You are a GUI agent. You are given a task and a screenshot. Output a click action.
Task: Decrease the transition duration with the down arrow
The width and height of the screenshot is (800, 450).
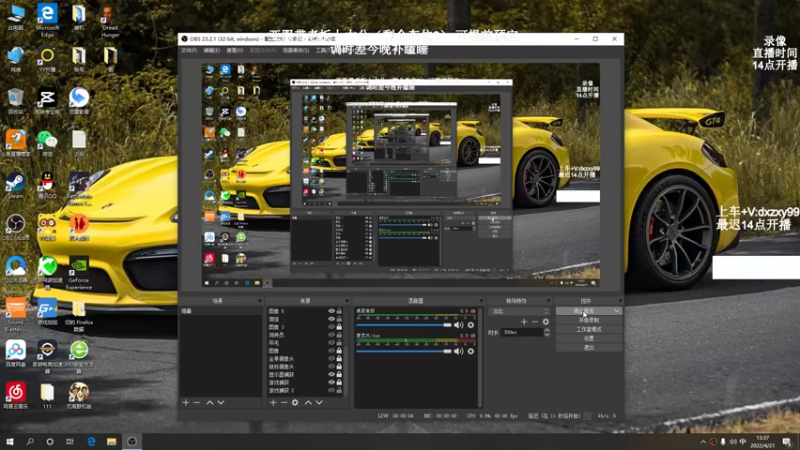pos(547,334)
